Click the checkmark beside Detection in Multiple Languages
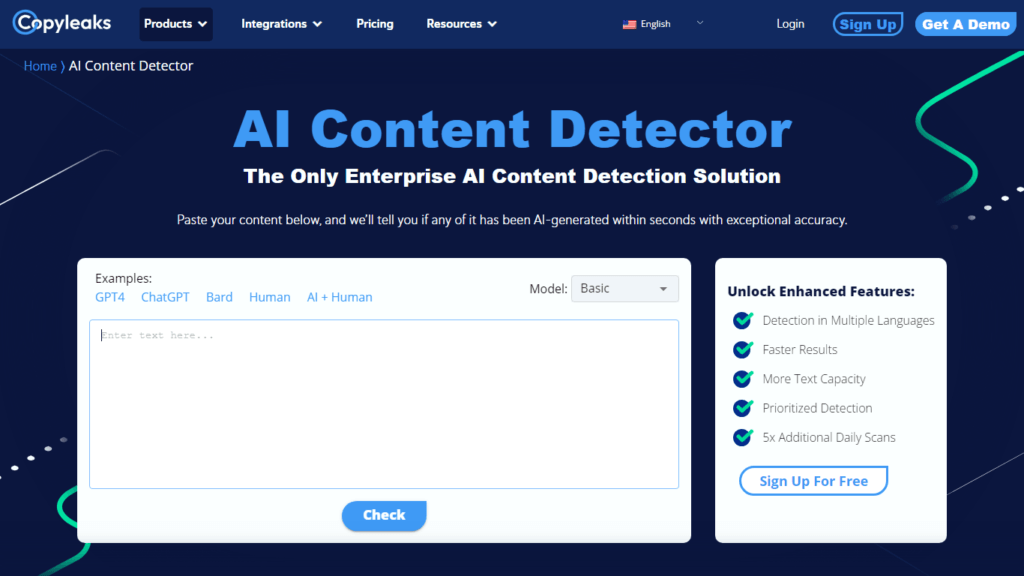 coord(743,320)
